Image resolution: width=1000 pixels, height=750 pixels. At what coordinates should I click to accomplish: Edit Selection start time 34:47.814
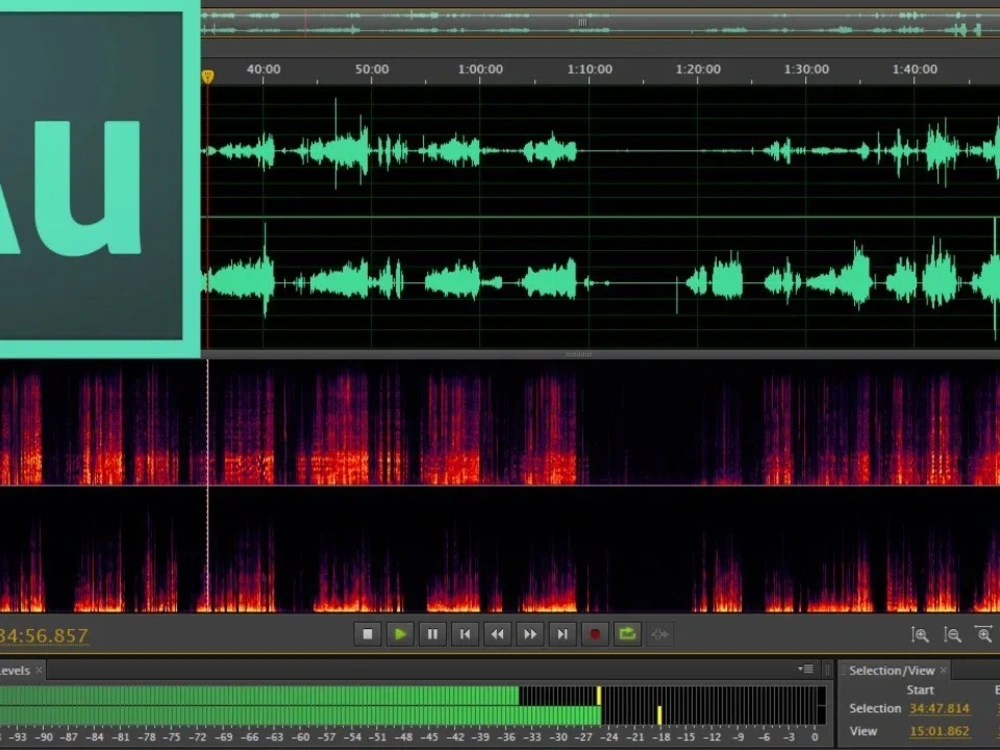tap(939, 709)
